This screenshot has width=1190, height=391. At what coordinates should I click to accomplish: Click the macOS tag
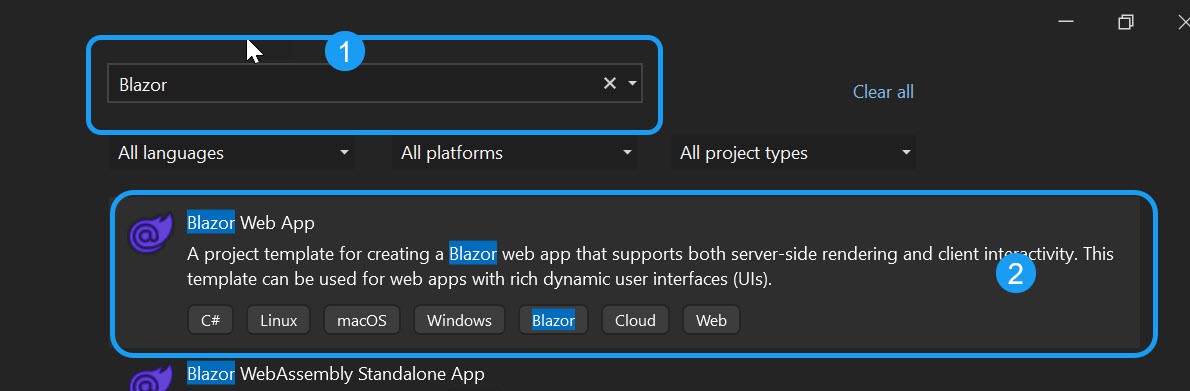pos(362,320)
